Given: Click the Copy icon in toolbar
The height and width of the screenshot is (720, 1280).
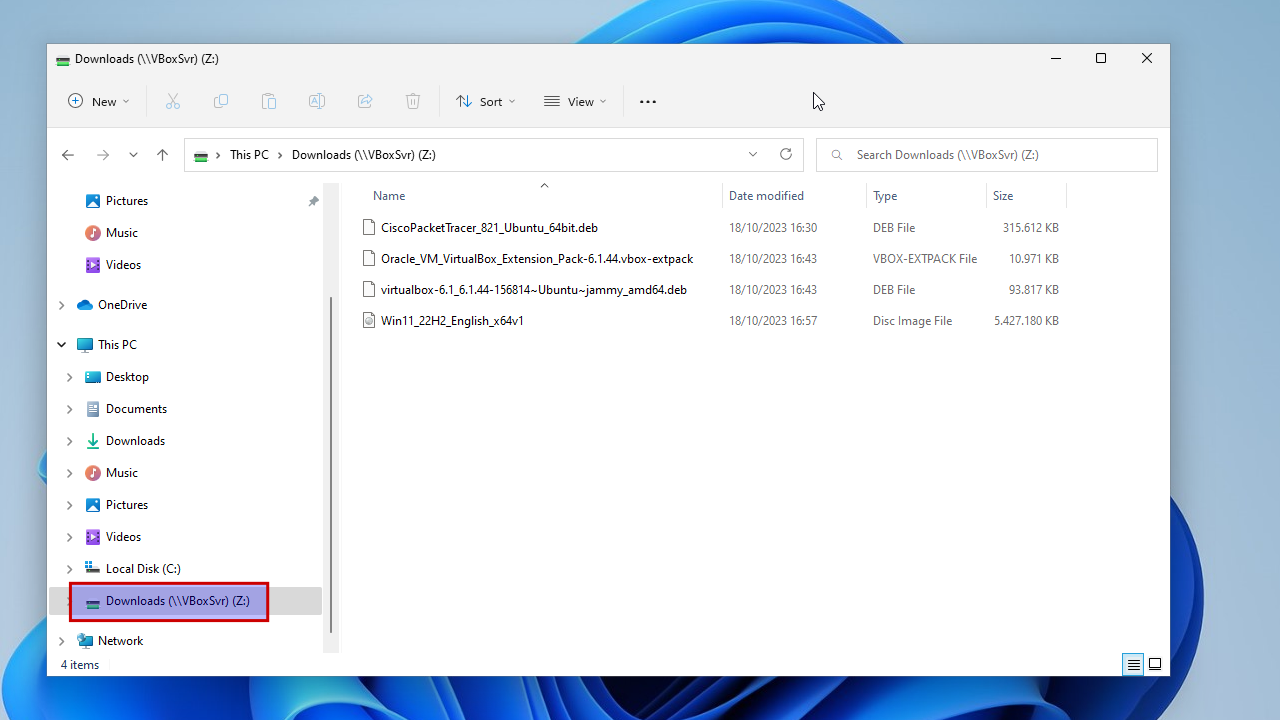Looking at the screenshot, I should click(x=221, y=101).
